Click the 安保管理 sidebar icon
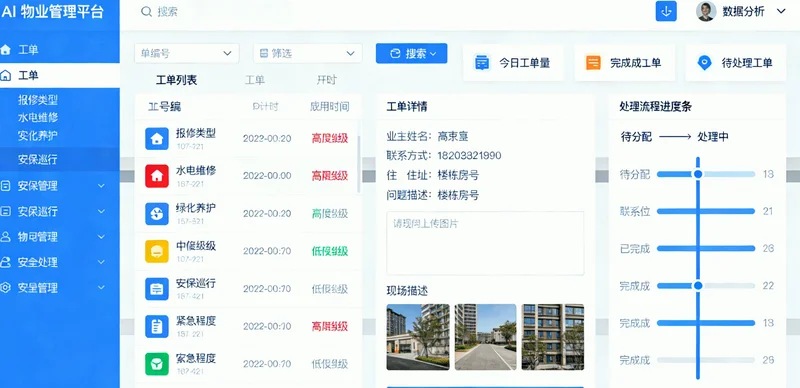Viewport: 800px width, 388px height. (6, 186)
